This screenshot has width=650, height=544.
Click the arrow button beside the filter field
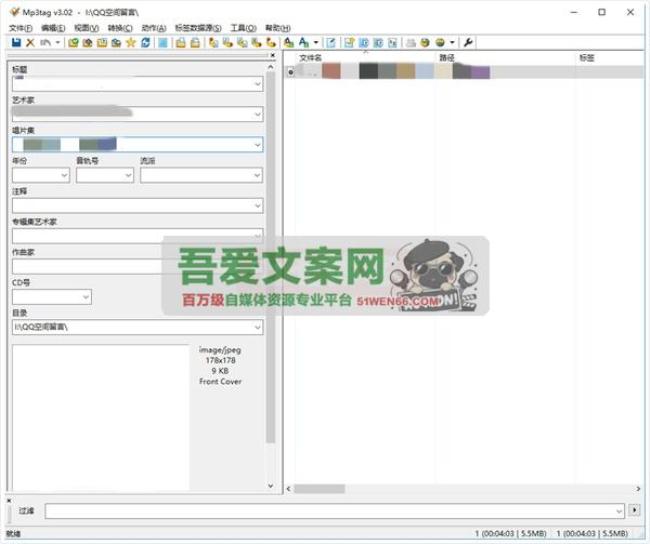pyautogui.click(x=634, y=510)
